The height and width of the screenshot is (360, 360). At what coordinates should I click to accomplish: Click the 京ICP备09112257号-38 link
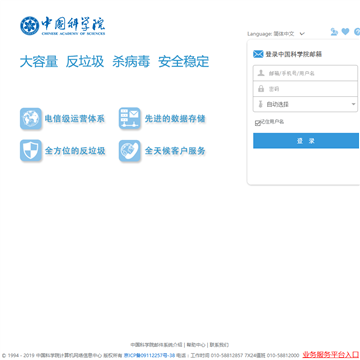tap(149, 355)
